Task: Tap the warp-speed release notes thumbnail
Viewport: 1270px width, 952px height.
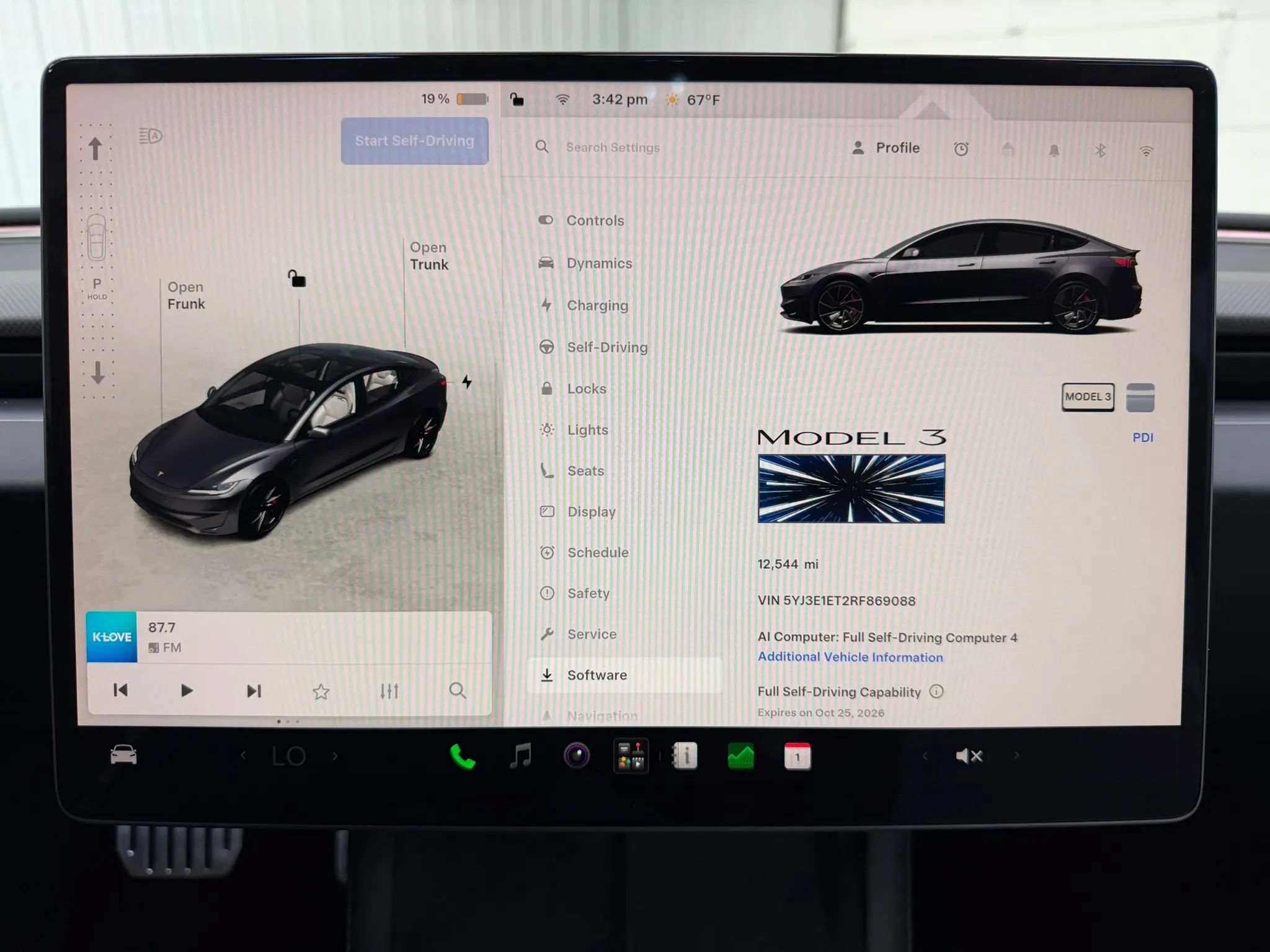Action: (x=851, y=489)
